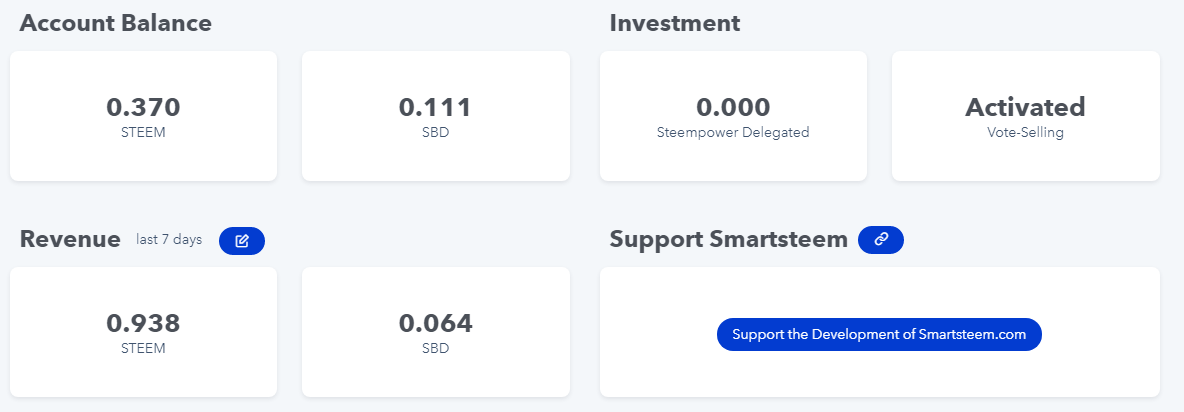Click the 0.000 delegated value
The width and height of the screenshot is (1184, 412).
(x=733, y=107)
